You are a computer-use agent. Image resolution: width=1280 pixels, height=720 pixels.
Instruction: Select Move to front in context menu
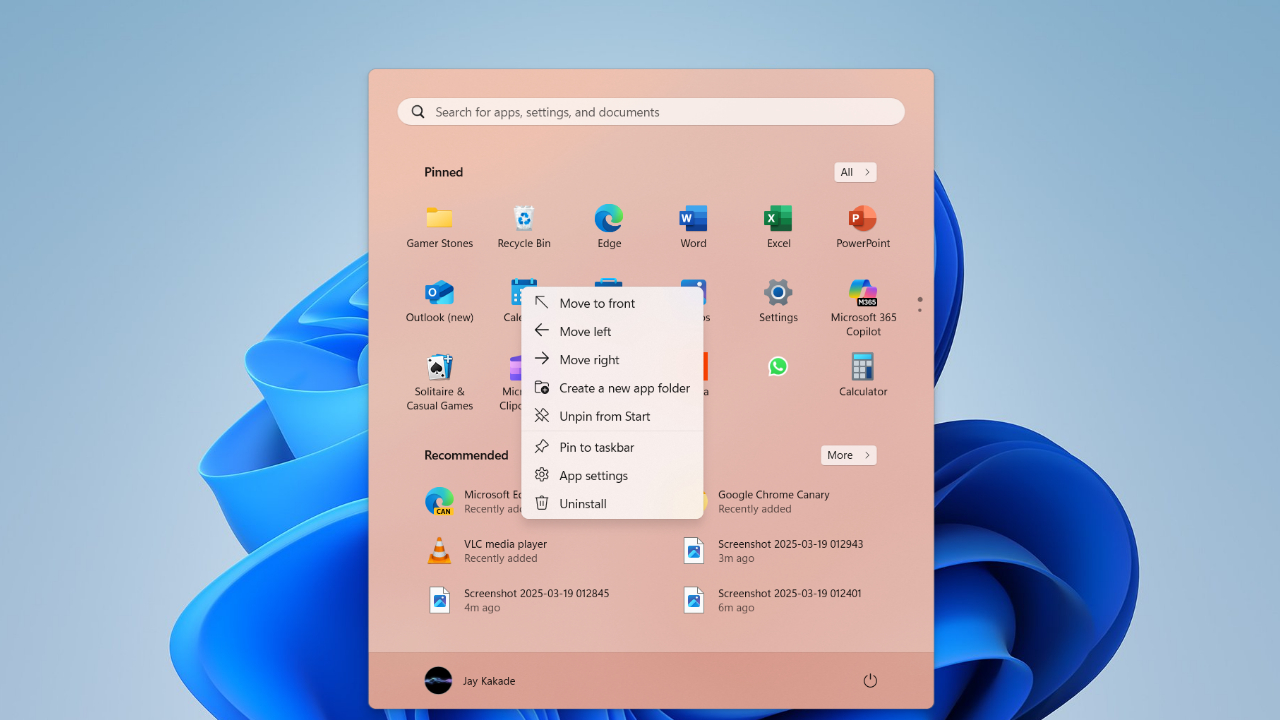pyautogui.click(x=612, y=303)
